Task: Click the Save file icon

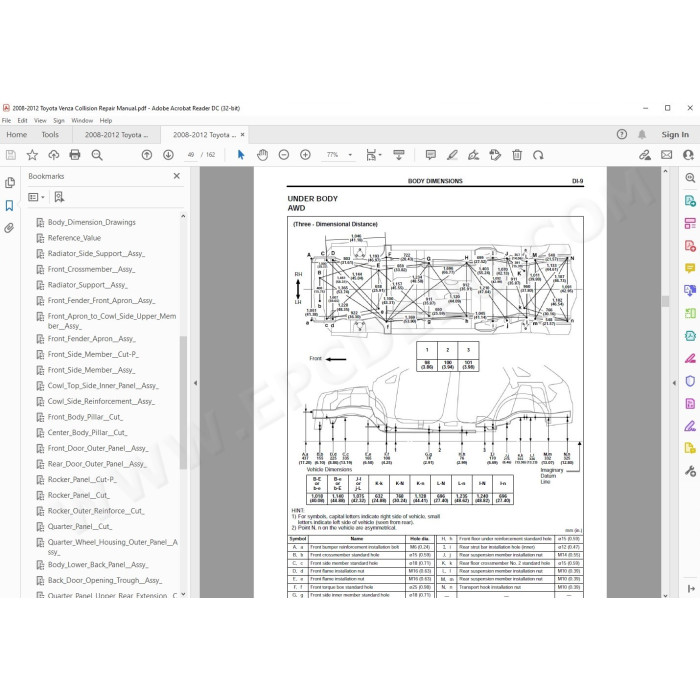Action: tap(11, 155)
